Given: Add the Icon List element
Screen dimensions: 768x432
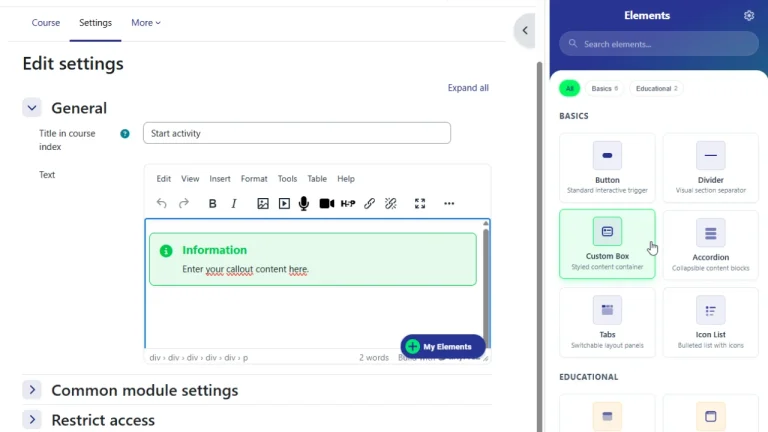Looking at the screenshot, I should 710,322.
